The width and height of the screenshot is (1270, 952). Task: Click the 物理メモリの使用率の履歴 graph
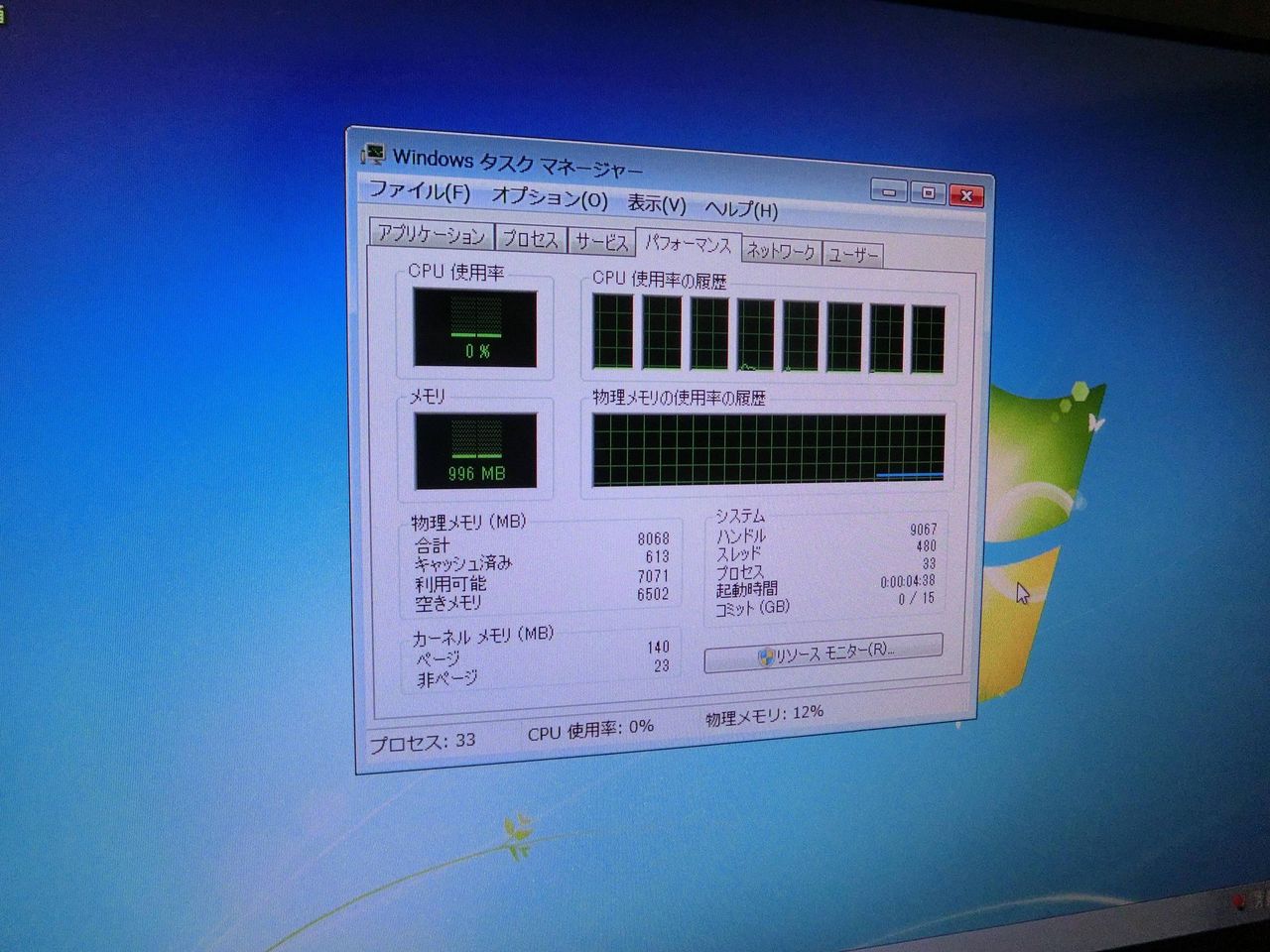coord(768,451)
